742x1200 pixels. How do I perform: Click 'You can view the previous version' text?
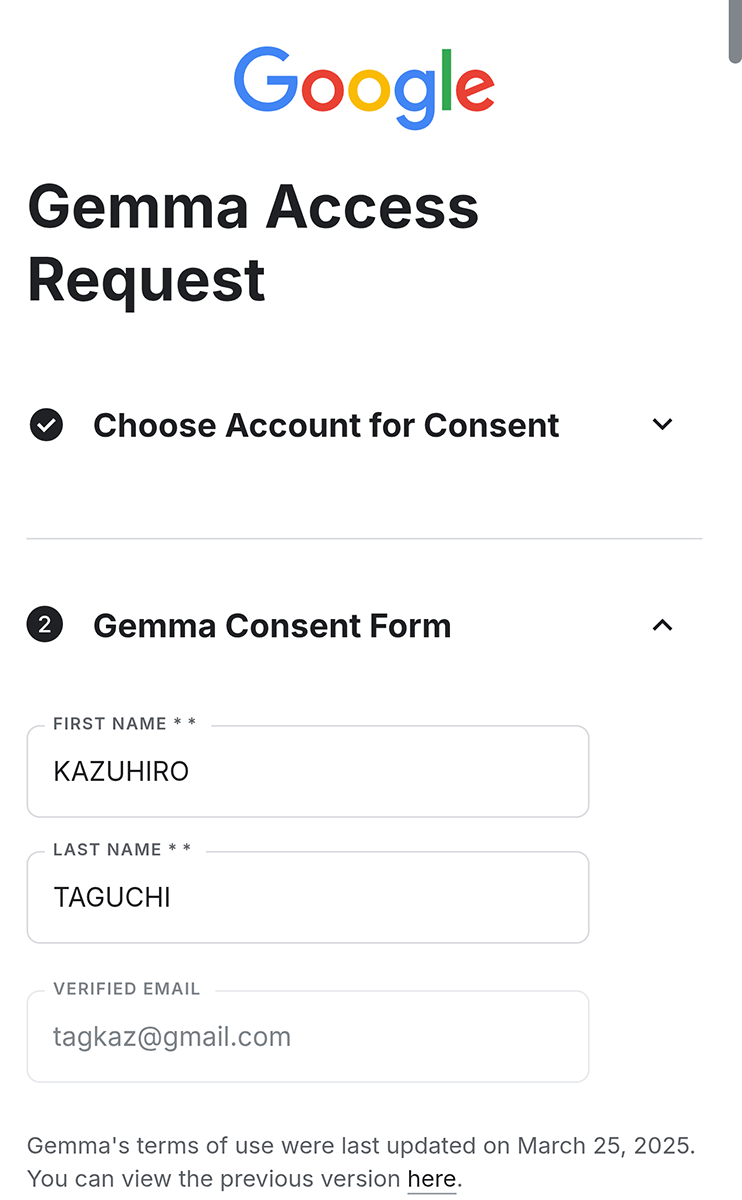(214, 1179)
